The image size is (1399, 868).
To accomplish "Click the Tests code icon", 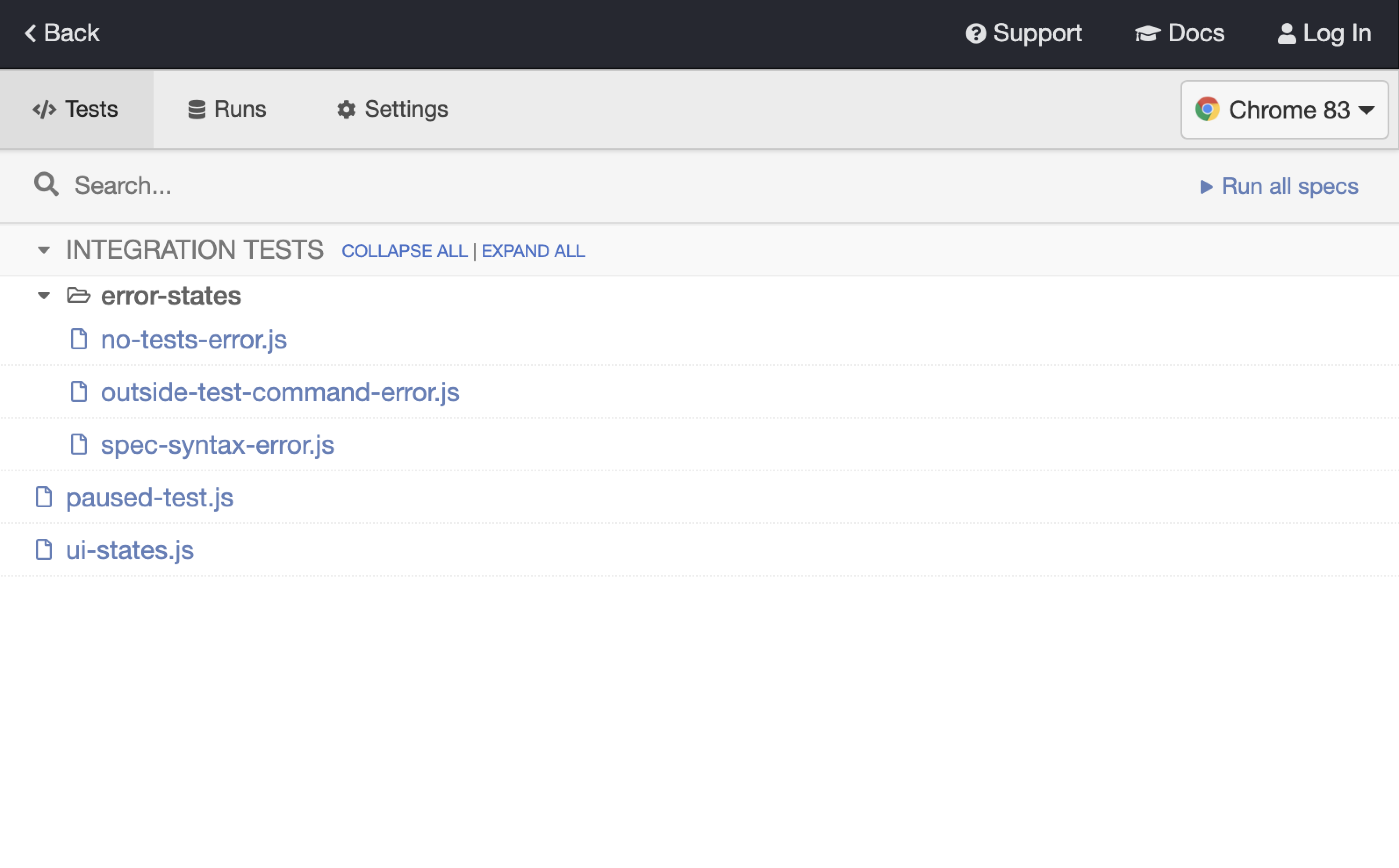I will [44, 109].
